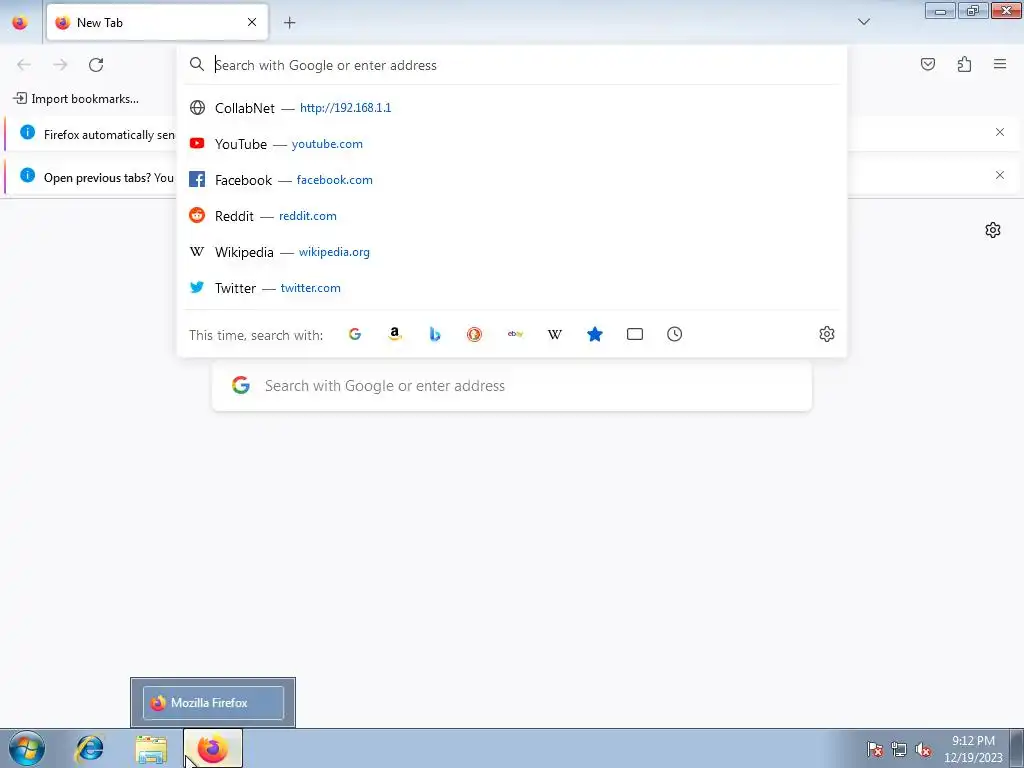Select the YouTube suggestion
Image resolution: width=1024 pixels, height=768 pixels.
511,144
